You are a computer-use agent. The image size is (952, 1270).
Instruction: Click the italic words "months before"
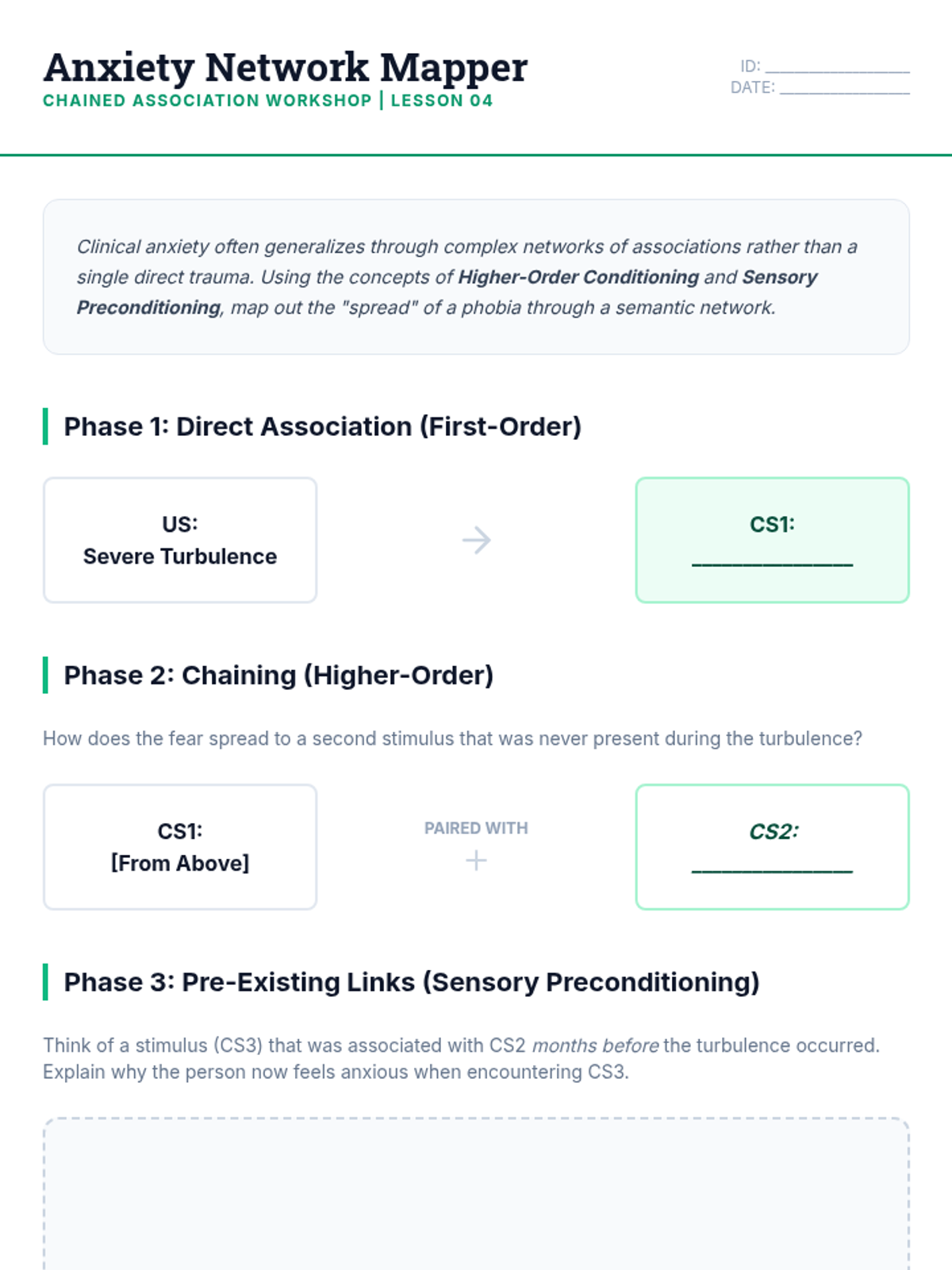[x=595, y=1046]
